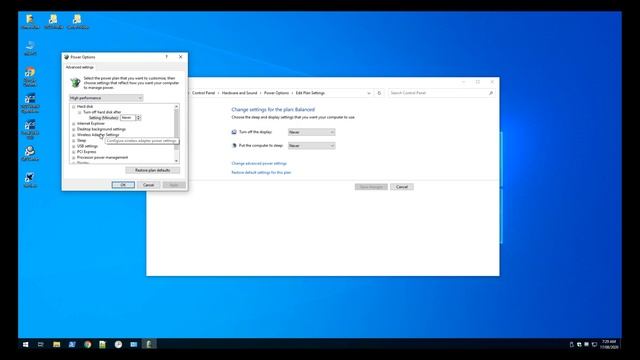Launch File Explorer from the taskbar
Image resolution: width=640 pixels, height=360 pixels.
tap(56, 344)
